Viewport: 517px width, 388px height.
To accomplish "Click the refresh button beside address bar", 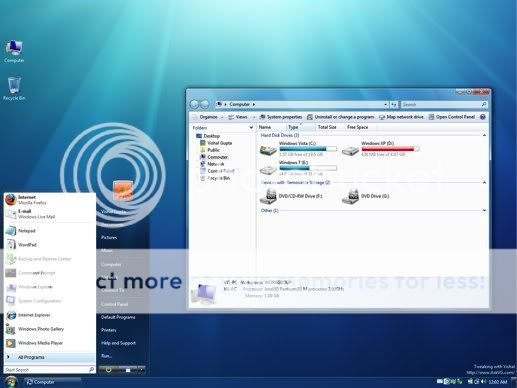I will coord(394,104).
